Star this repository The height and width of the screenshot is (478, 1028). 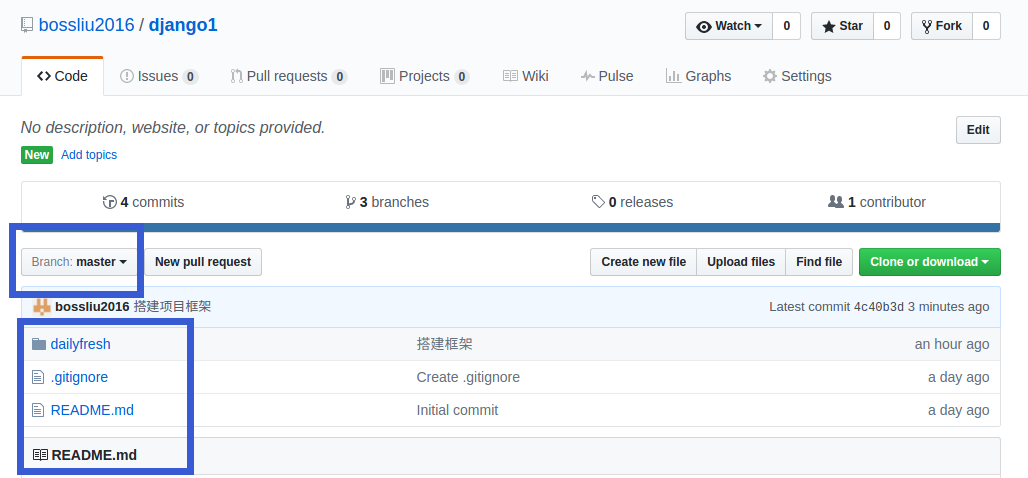pyautogui.click(x=842, y=26)
